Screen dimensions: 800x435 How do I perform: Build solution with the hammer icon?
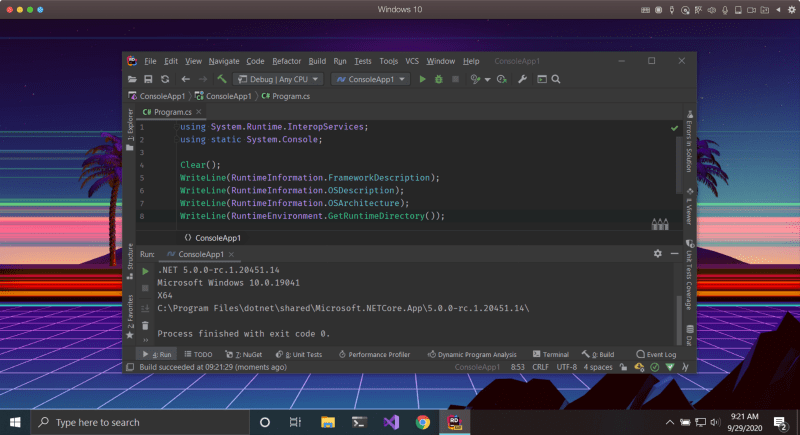[221, 79]
